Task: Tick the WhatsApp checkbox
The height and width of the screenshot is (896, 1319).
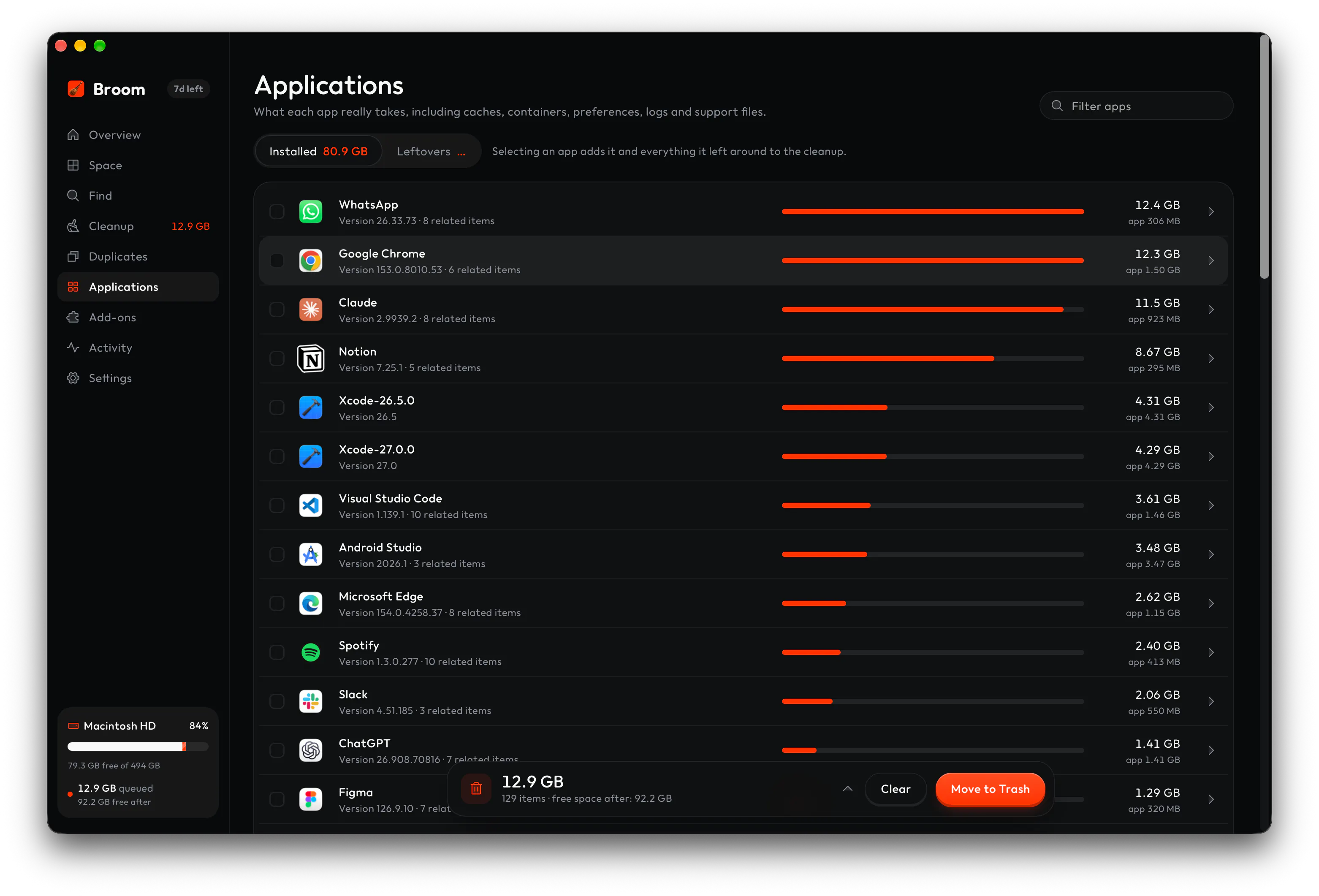Action: [277, 212]
